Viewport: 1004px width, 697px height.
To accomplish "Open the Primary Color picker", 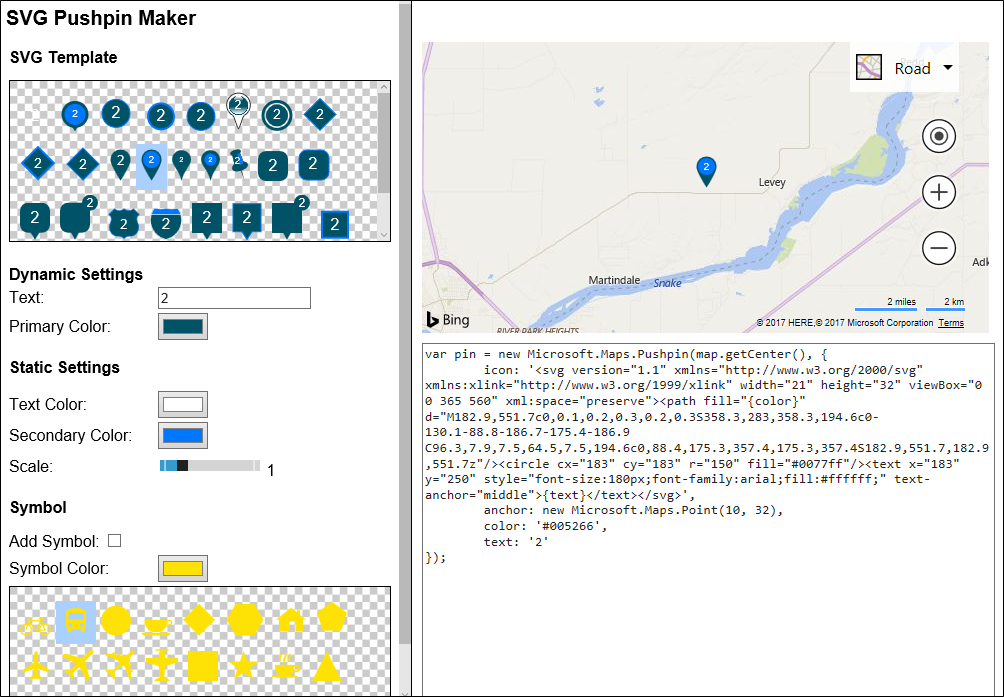I will [183, 326].
